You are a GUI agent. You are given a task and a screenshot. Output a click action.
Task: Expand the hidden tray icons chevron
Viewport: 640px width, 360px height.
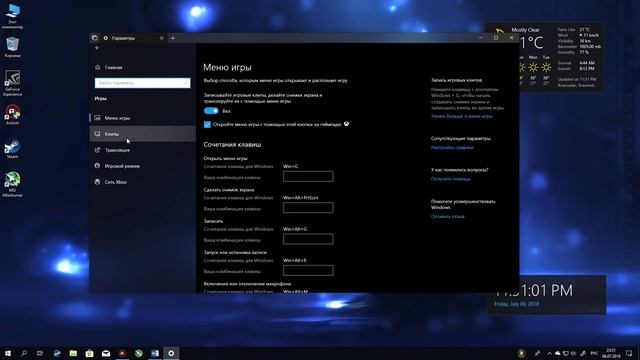(549, 353)
